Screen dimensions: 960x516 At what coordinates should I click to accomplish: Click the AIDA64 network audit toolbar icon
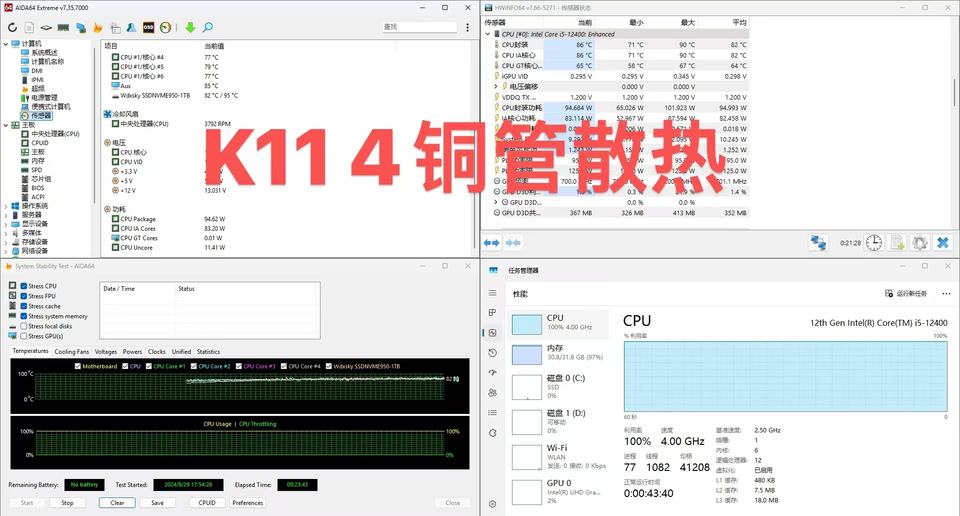click(81, 28)
